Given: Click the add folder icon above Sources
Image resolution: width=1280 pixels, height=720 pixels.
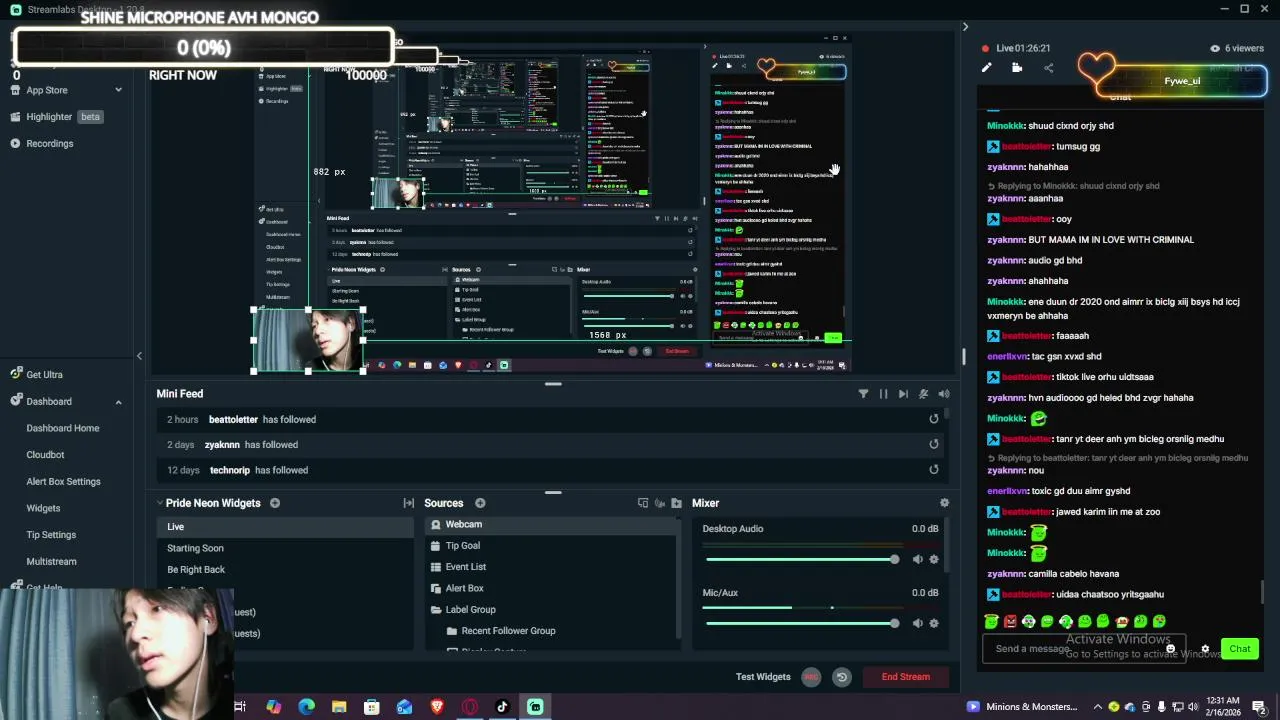Looking at the screenshot, I should (x=676, y=503).
